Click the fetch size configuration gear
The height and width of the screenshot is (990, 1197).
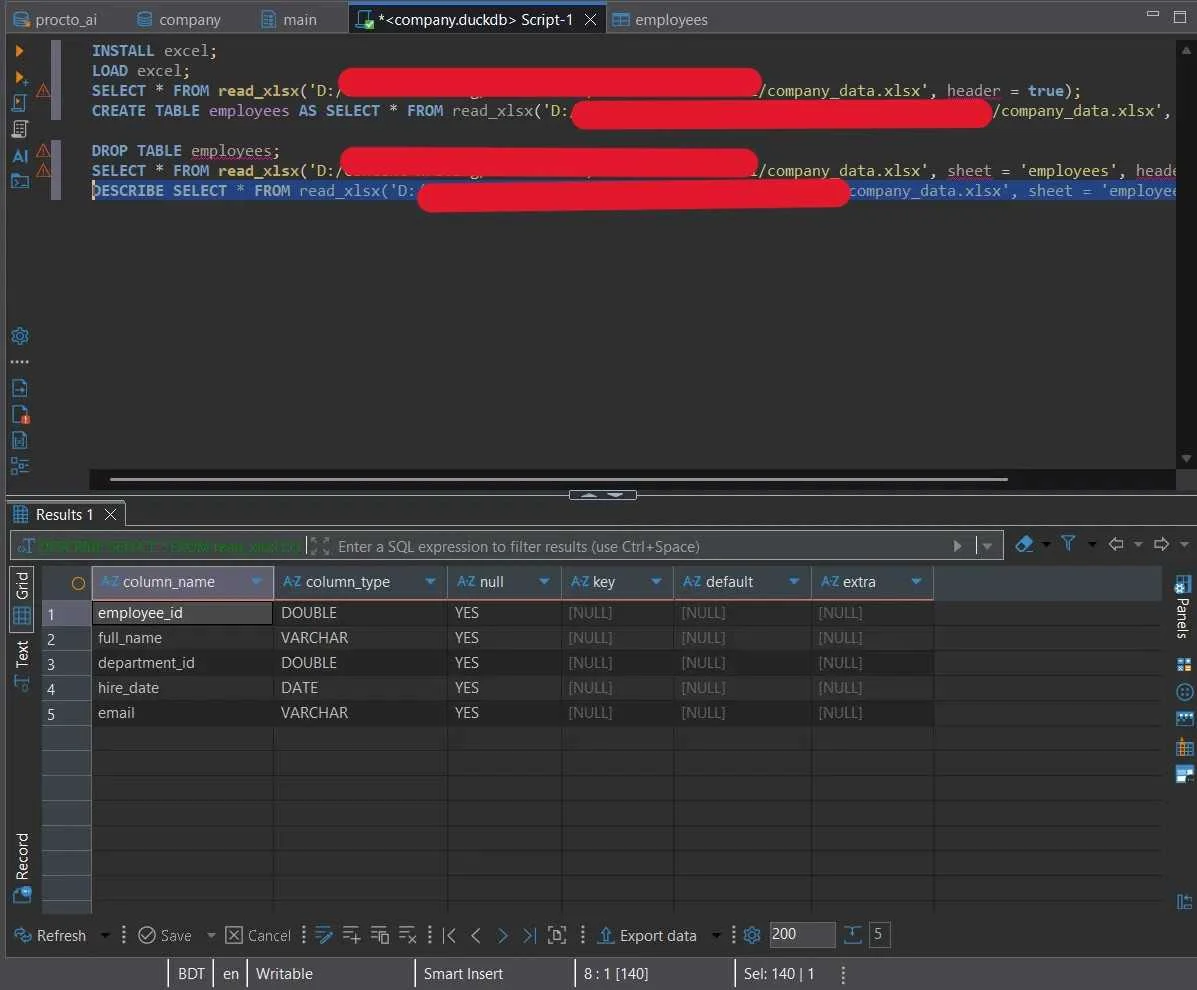pos(752,935)
